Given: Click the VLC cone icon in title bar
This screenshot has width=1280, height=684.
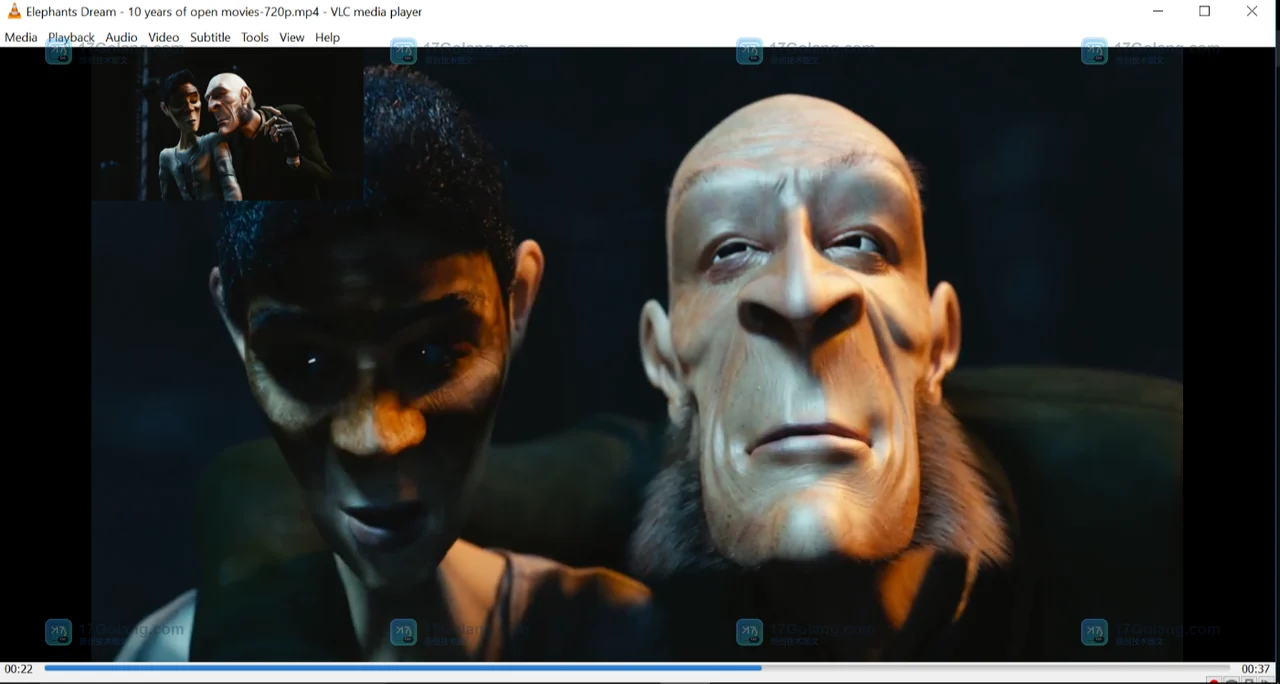Looking at the screenshot, I should click(x=14, y=12).
